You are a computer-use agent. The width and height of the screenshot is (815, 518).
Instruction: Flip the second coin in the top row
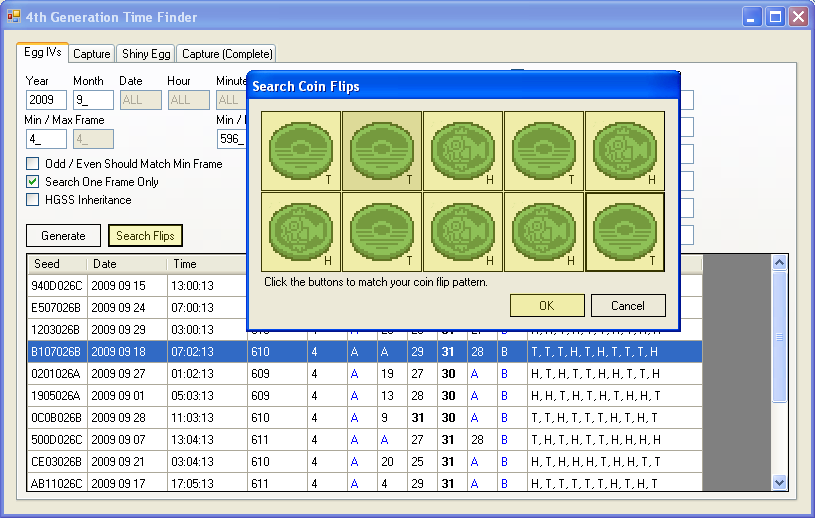coord(382,150)
